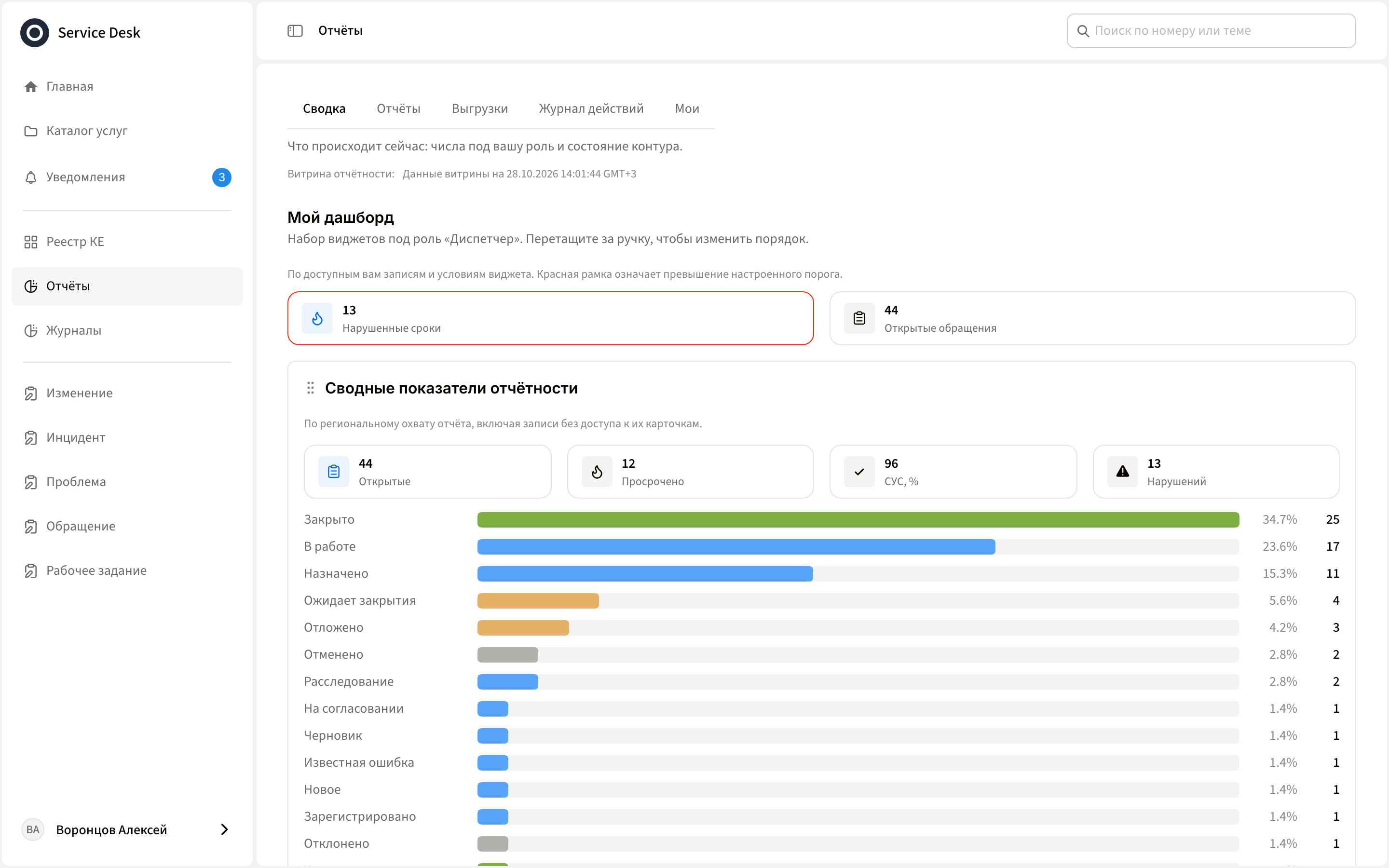This screenshot has height=868, width=1389.
Task: Open the Отчёты tab
Action: (398, 108)
